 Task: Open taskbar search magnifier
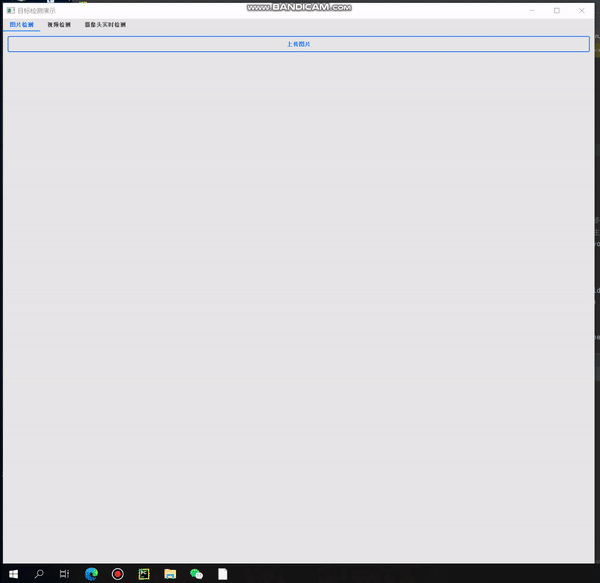pyautogui.click(x=39, y=574)
